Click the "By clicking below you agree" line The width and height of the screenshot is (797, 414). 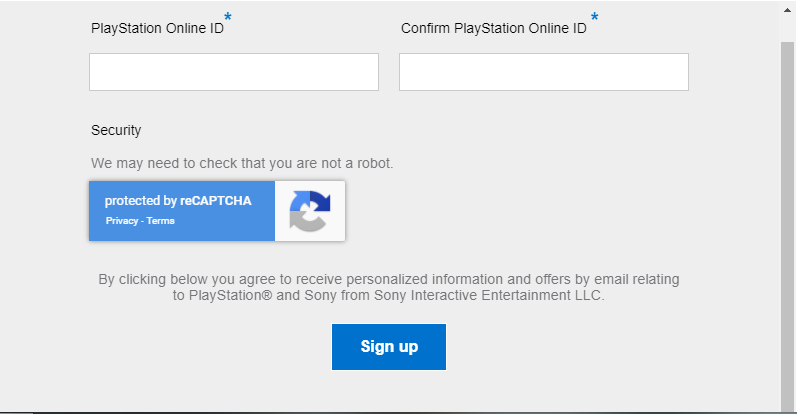tap(388, 280)
